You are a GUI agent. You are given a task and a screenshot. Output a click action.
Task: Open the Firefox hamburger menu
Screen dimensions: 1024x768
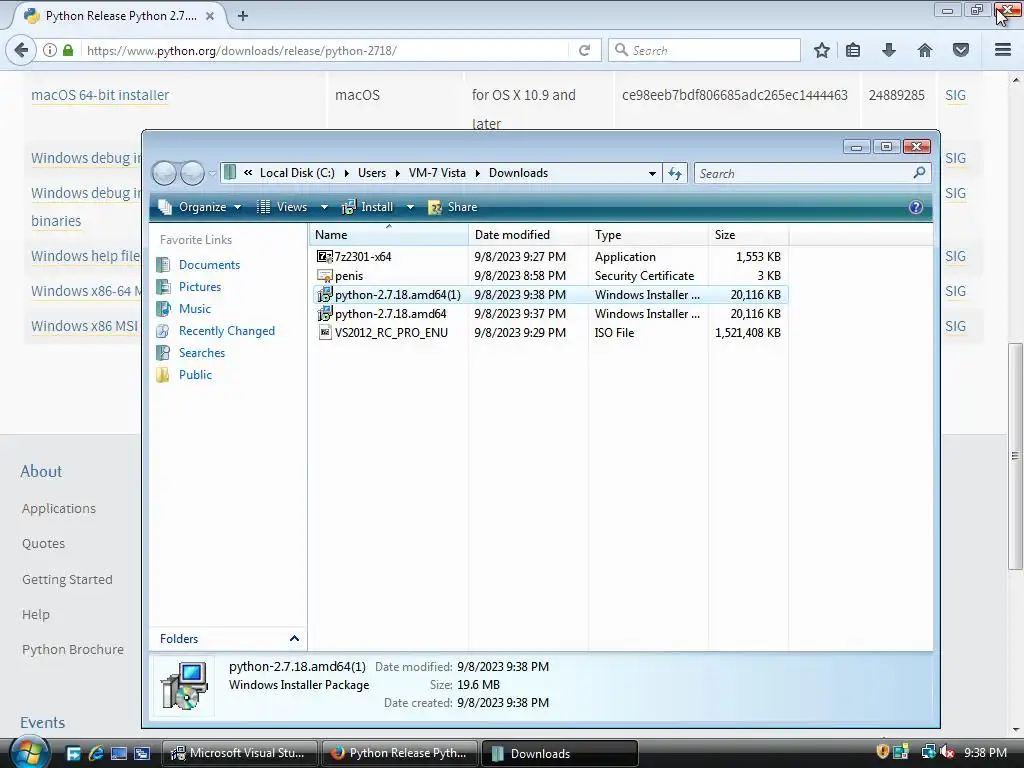pos(1003,50)
